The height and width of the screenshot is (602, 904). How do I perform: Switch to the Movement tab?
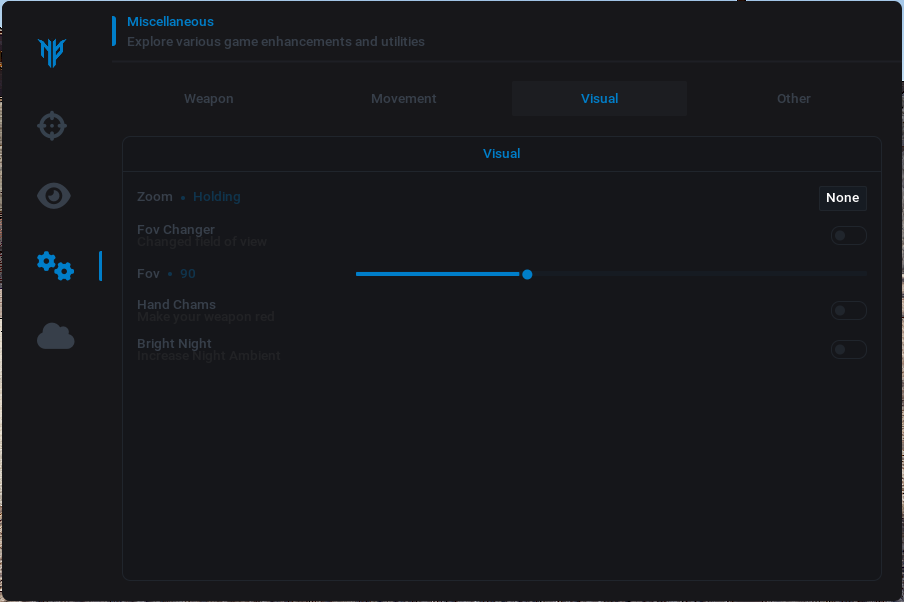[x=403, y=99]
